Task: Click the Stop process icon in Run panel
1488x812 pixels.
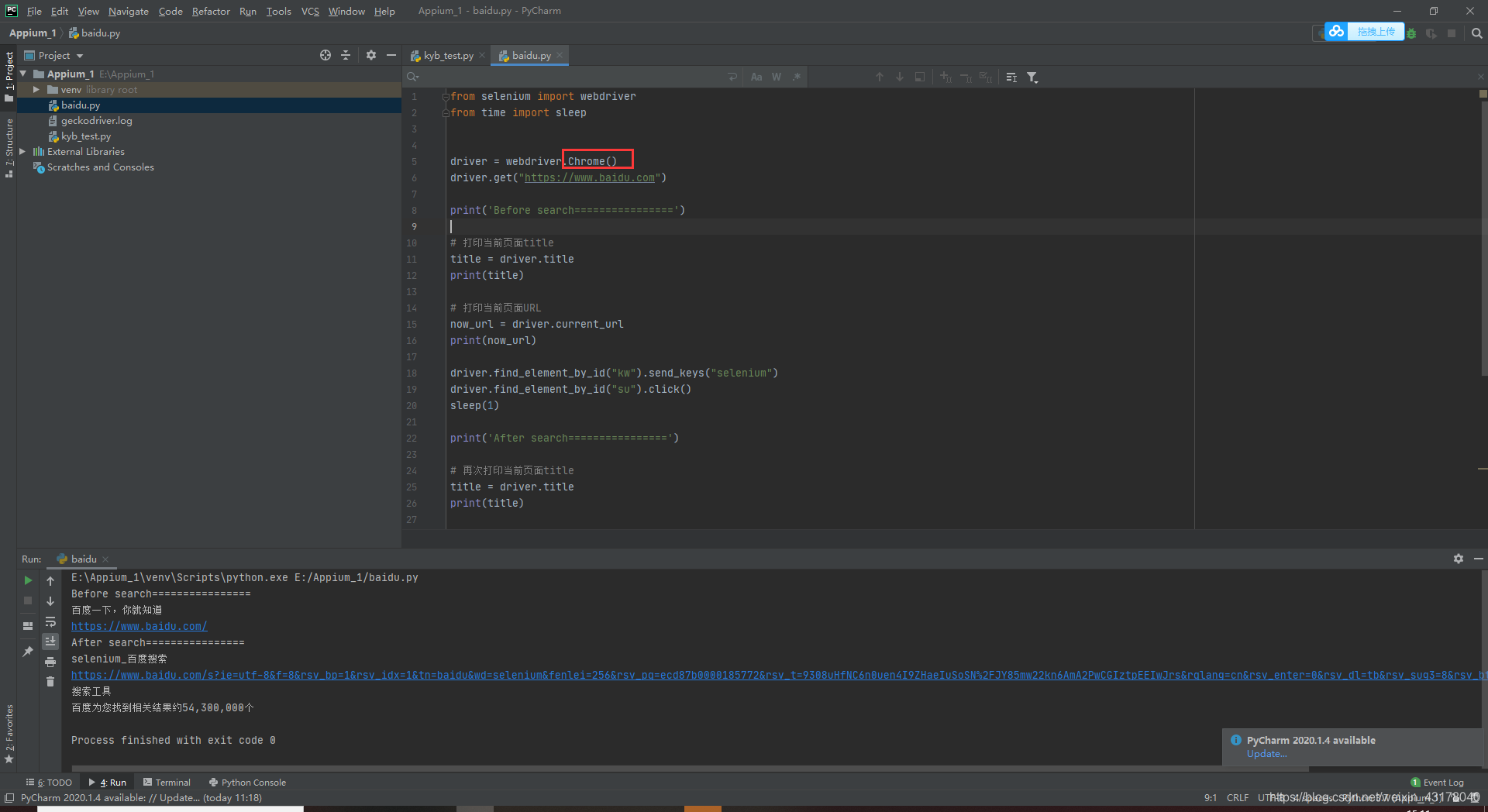Action: point(28,600)
